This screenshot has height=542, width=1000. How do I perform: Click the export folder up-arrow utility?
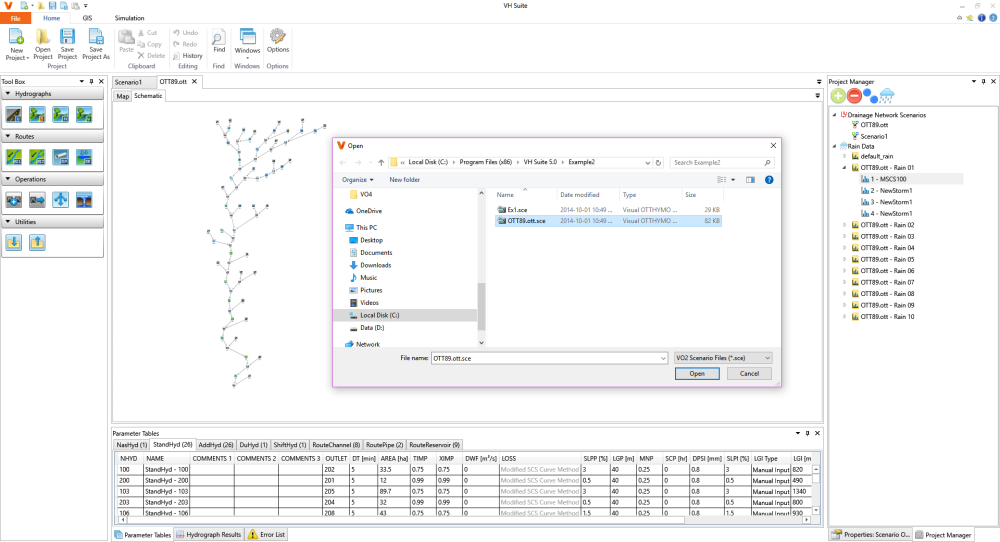pyautogui.click(x=37, y=242)
